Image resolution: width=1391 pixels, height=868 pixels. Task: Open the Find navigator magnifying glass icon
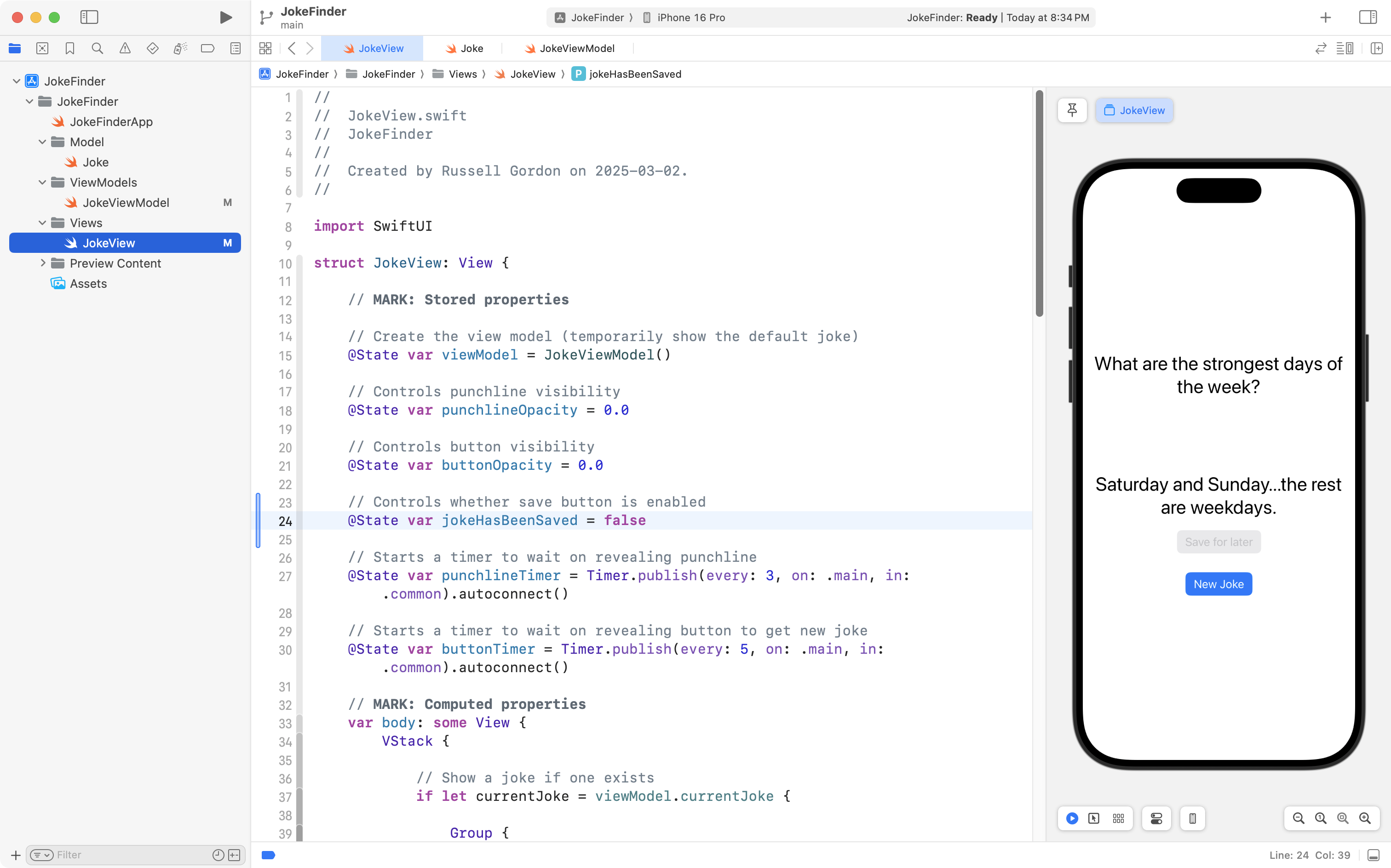(97, 49)
